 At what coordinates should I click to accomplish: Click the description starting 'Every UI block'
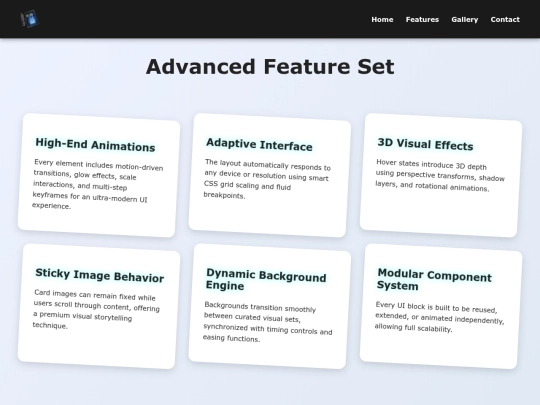click(439, 317)
